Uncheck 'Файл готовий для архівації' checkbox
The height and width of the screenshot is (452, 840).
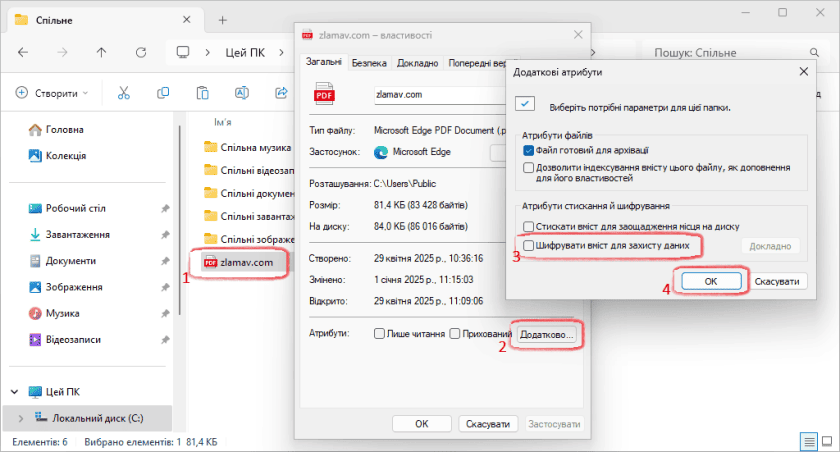pyautogui.click(x=529, y=149)
